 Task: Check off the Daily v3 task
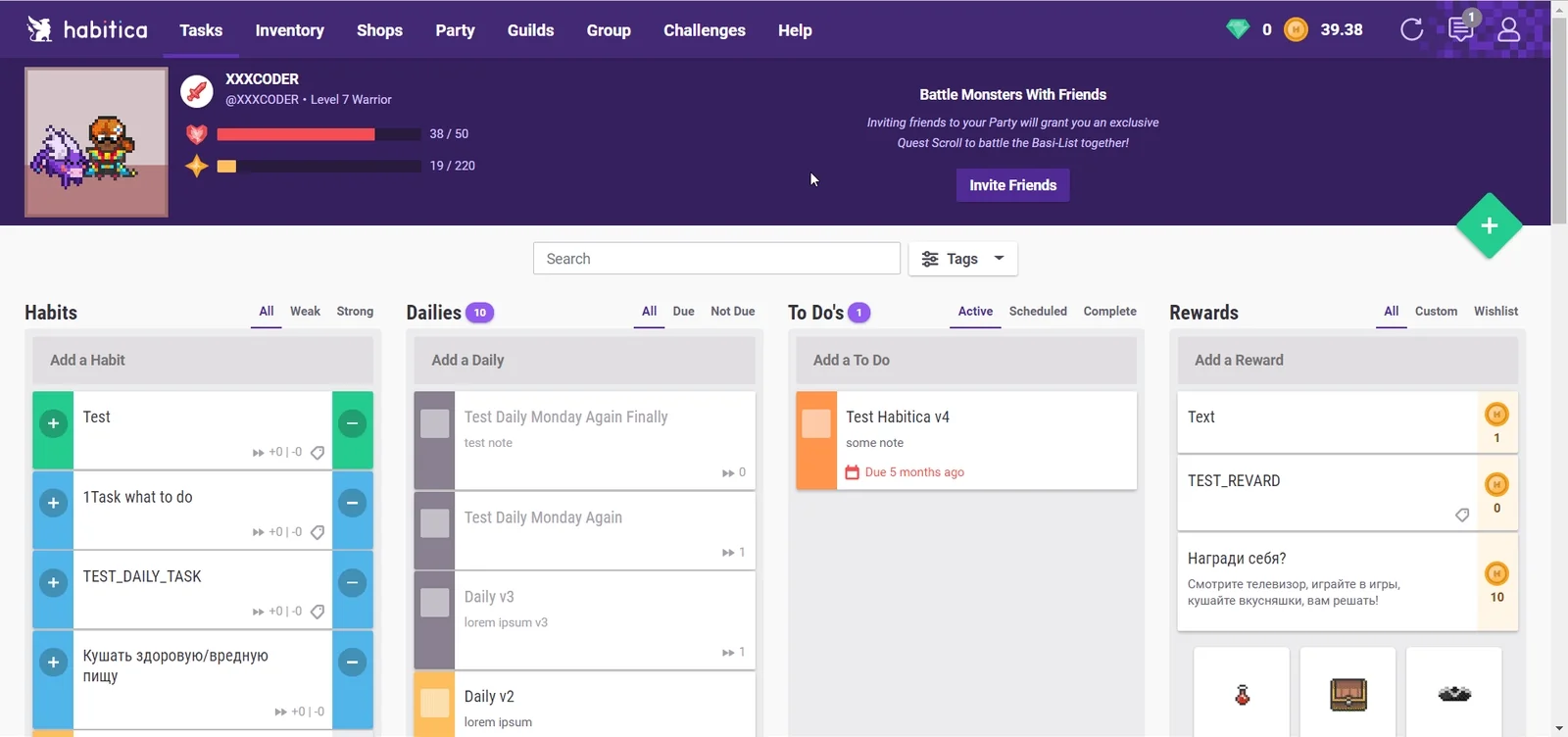click(x=434, y=603)
